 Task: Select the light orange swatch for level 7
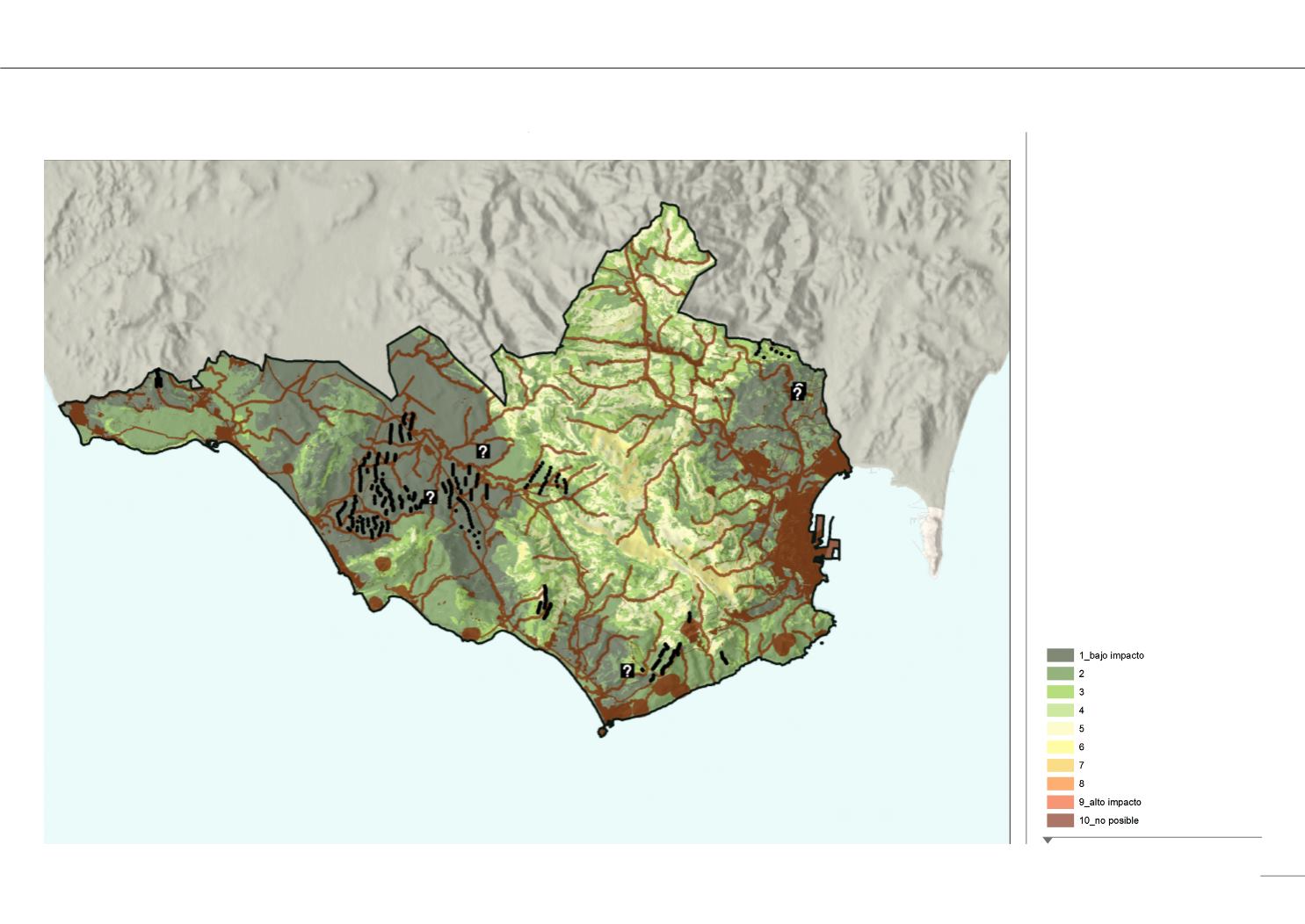[x=1060, y=766]
